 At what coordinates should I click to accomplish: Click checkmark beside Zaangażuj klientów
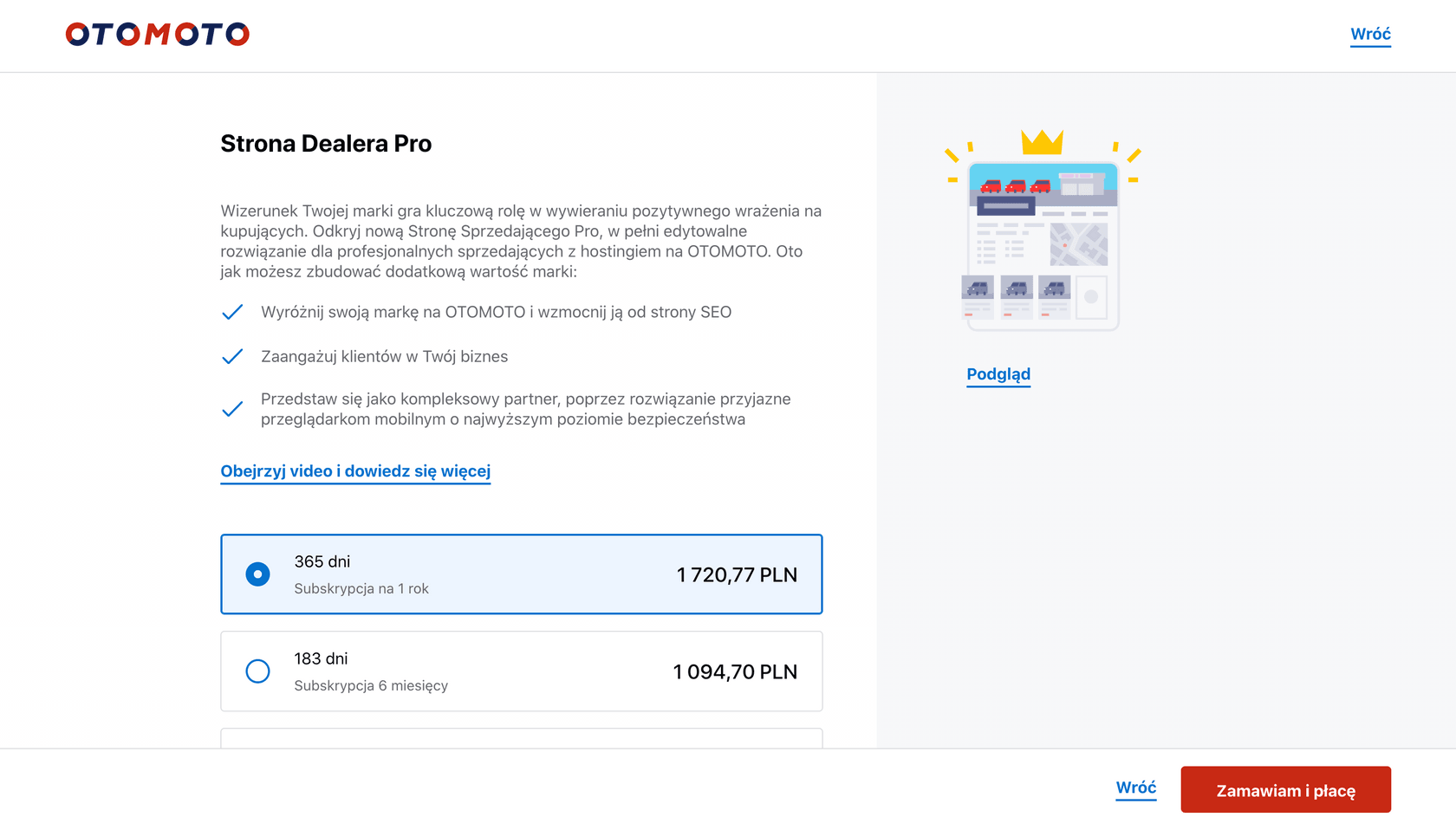tap(232, 357)
